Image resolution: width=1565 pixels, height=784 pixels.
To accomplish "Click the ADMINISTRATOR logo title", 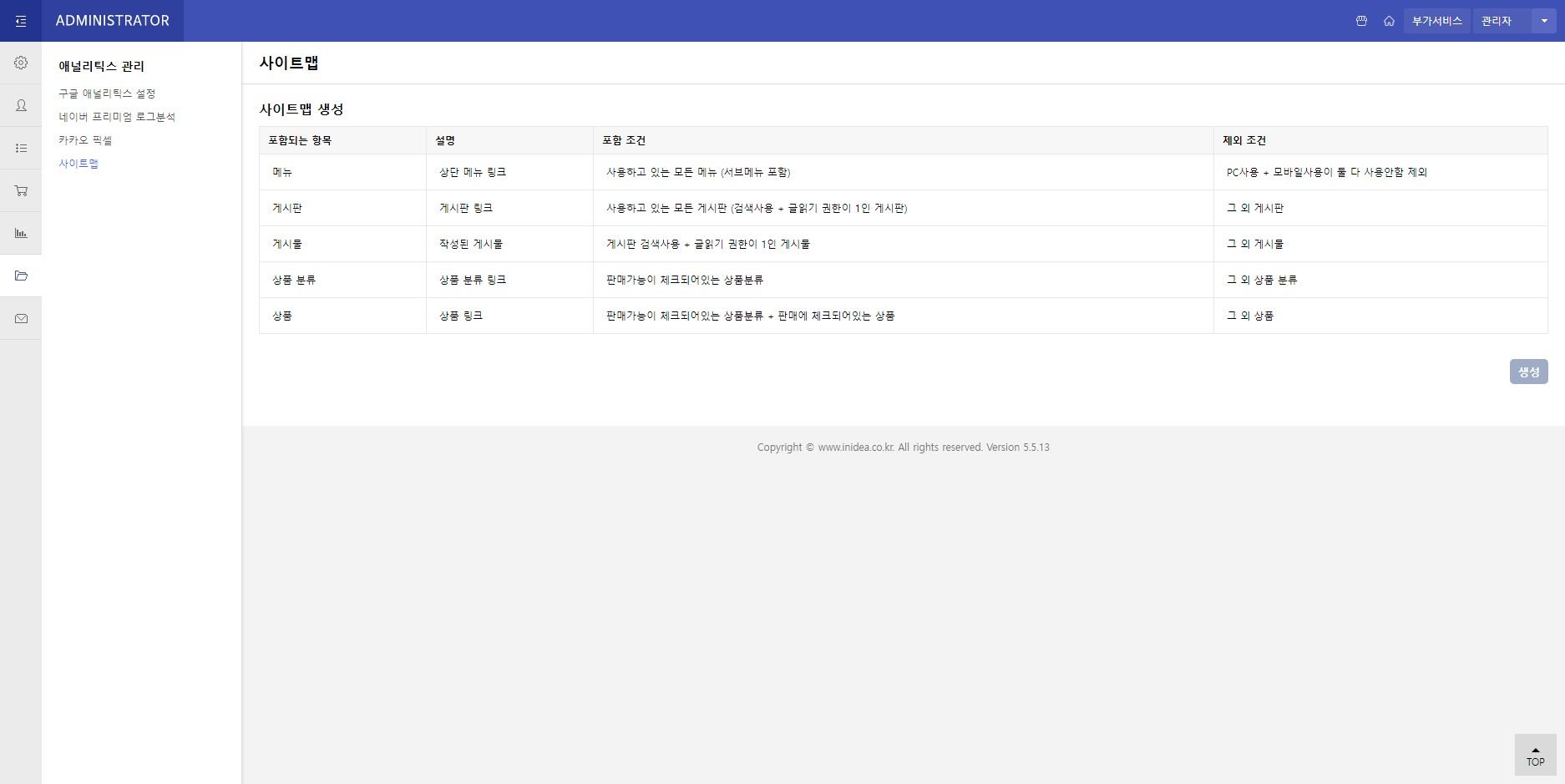I will pyautogui.click(x=113, y=21).
